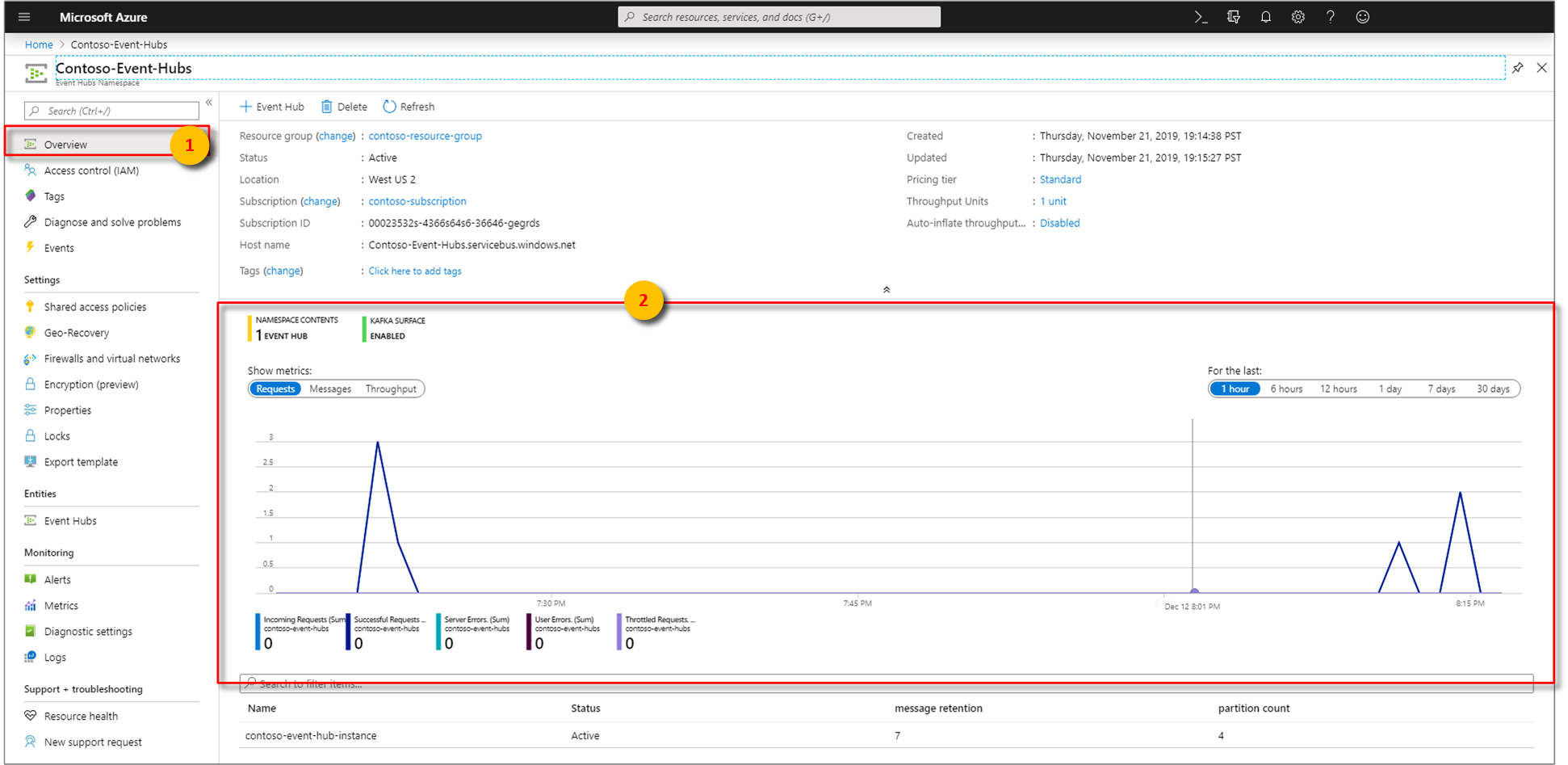Click 'Click here to add tags'

pyautogui.click(x=414, y=271)
